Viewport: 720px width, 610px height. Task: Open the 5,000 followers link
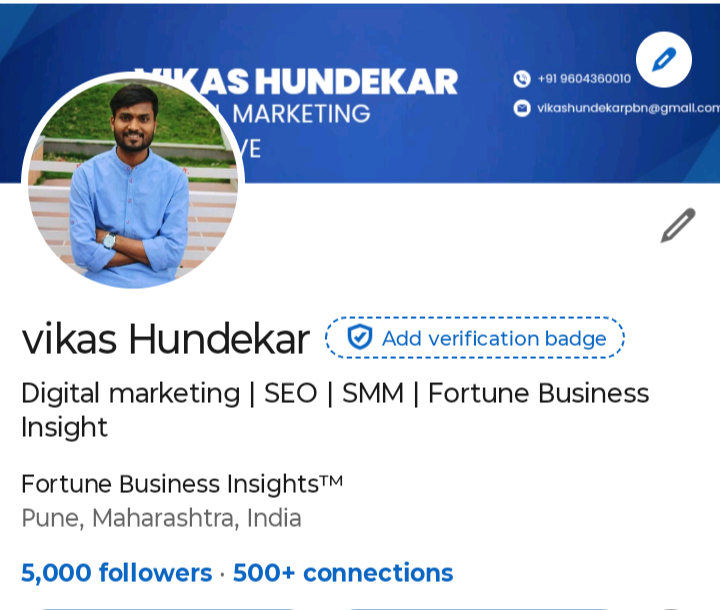tap(116, 573)
